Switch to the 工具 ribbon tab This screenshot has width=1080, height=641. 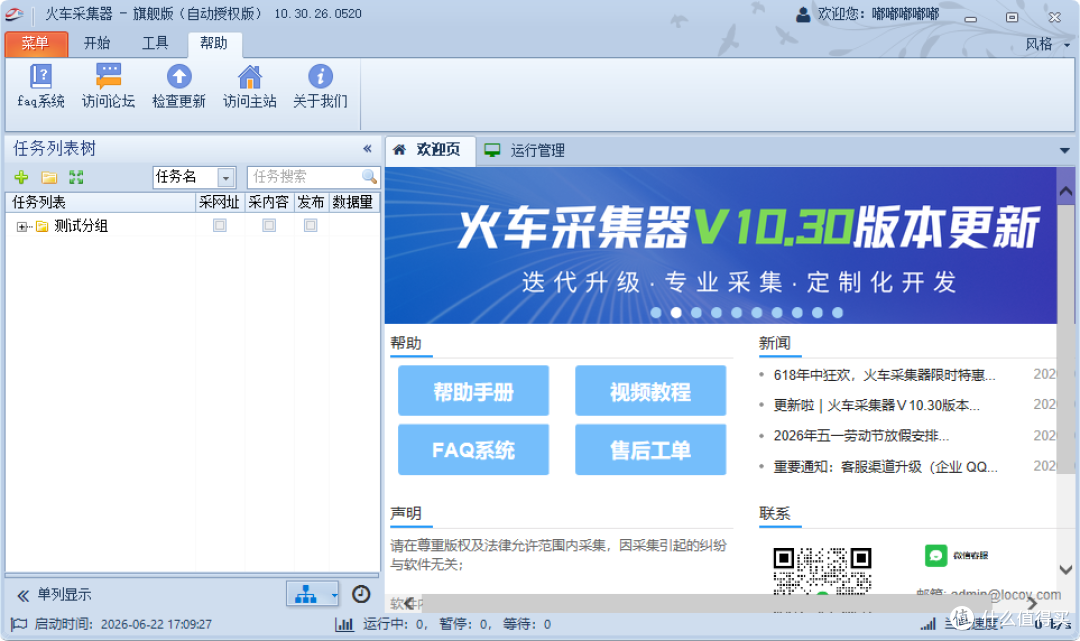155,43
